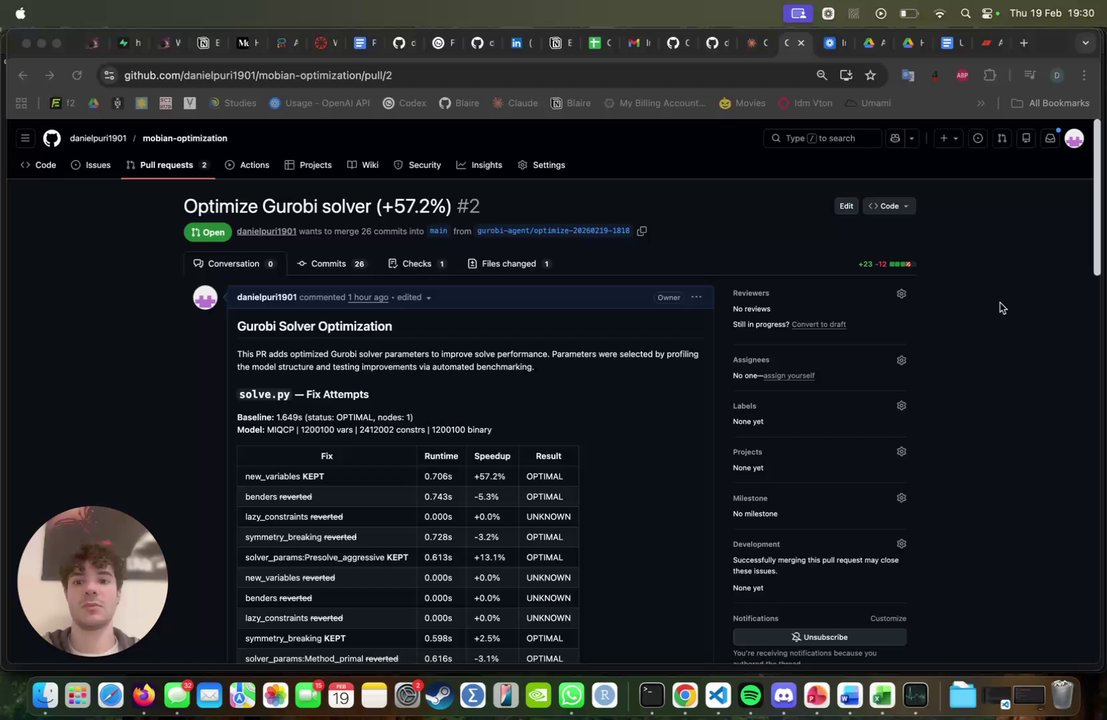The width and height of the screenshot is (1107, 720).
Task: Open the Actions repository tab
Action: (x=247, y=165)
